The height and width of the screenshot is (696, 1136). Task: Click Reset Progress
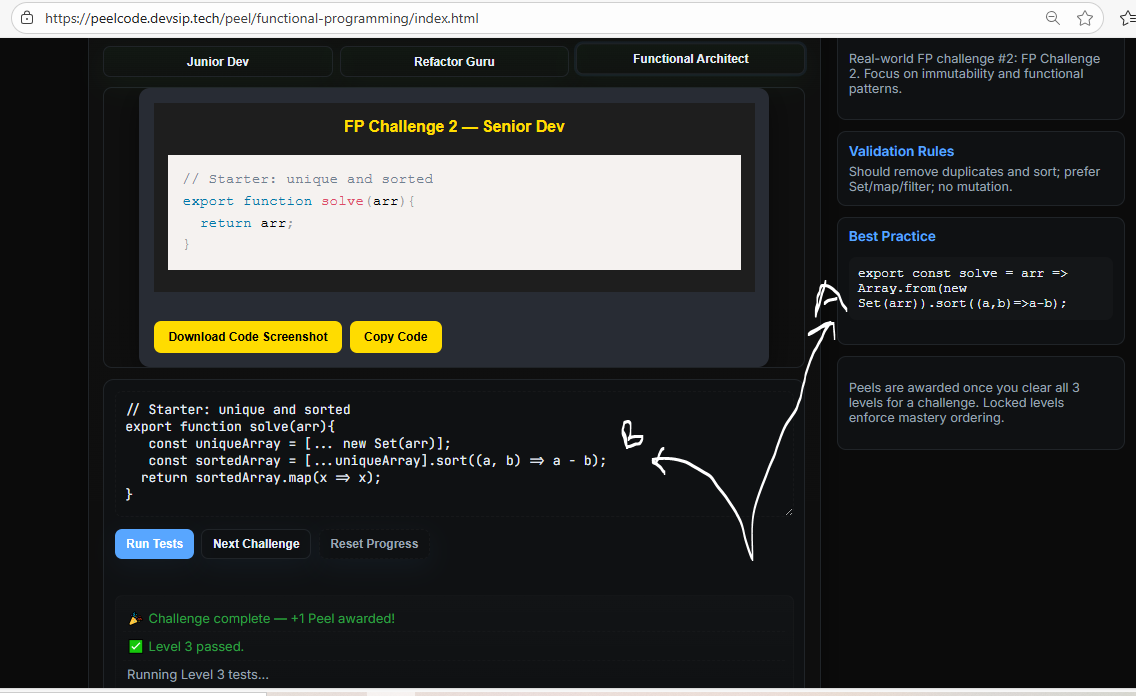(374, 543)
